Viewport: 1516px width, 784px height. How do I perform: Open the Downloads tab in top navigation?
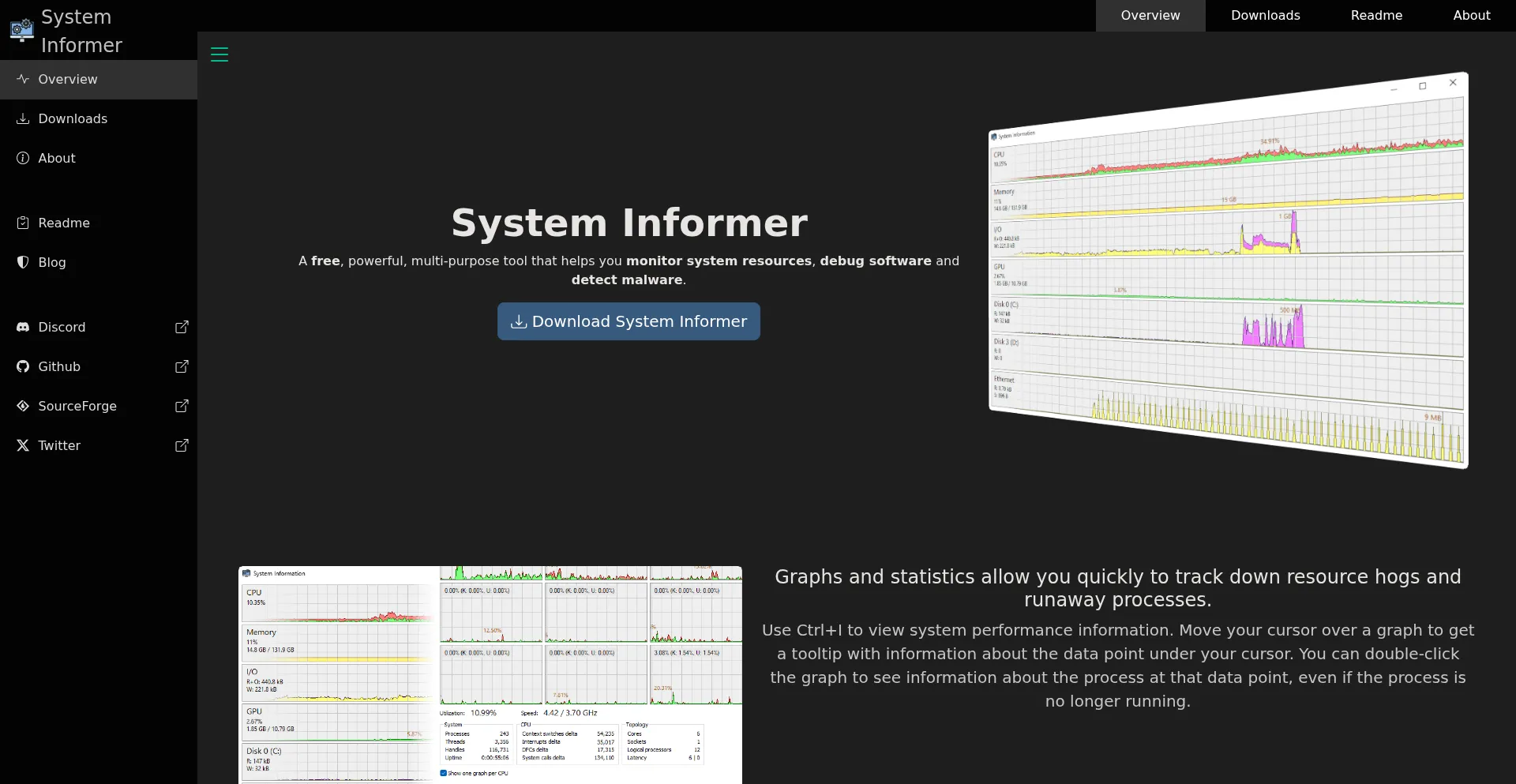(x=1266, y=16)
